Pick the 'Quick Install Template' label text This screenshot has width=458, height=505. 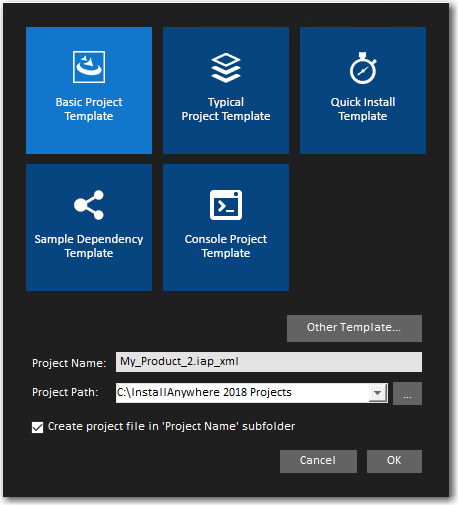[x=363, y=109]
